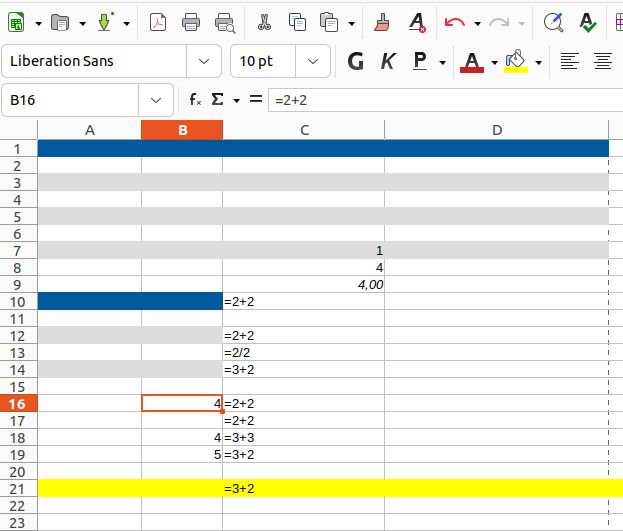Select row 1 header

coord(19,149)
